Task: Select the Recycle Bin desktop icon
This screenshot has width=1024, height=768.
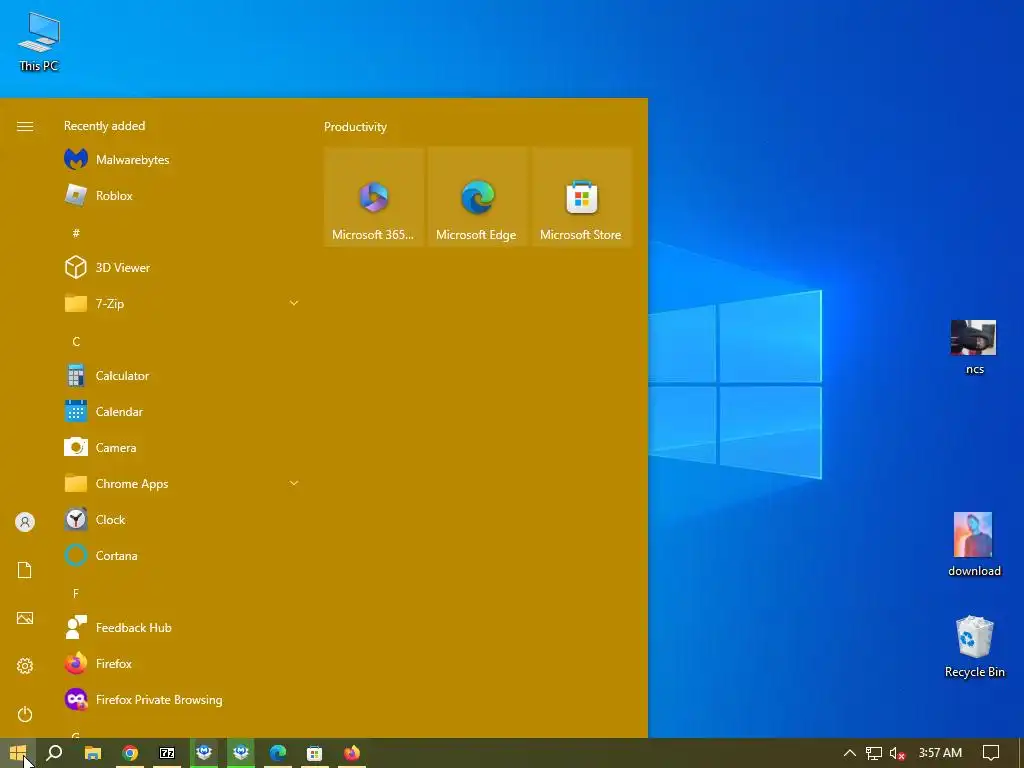Action: pyautogui.click(x=974, y=647)
